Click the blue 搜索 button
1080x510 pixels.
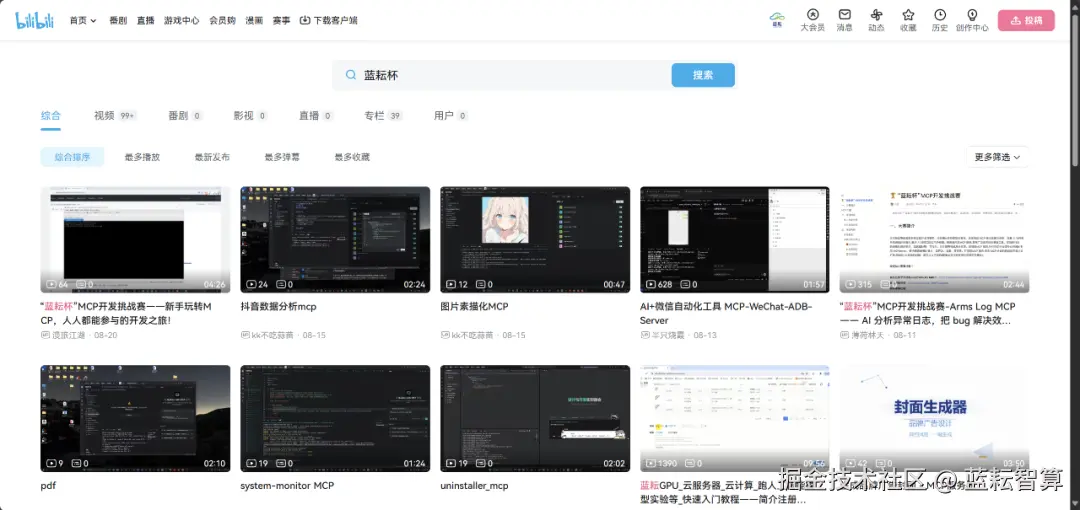pyautogui.click(x=703, y=75)
